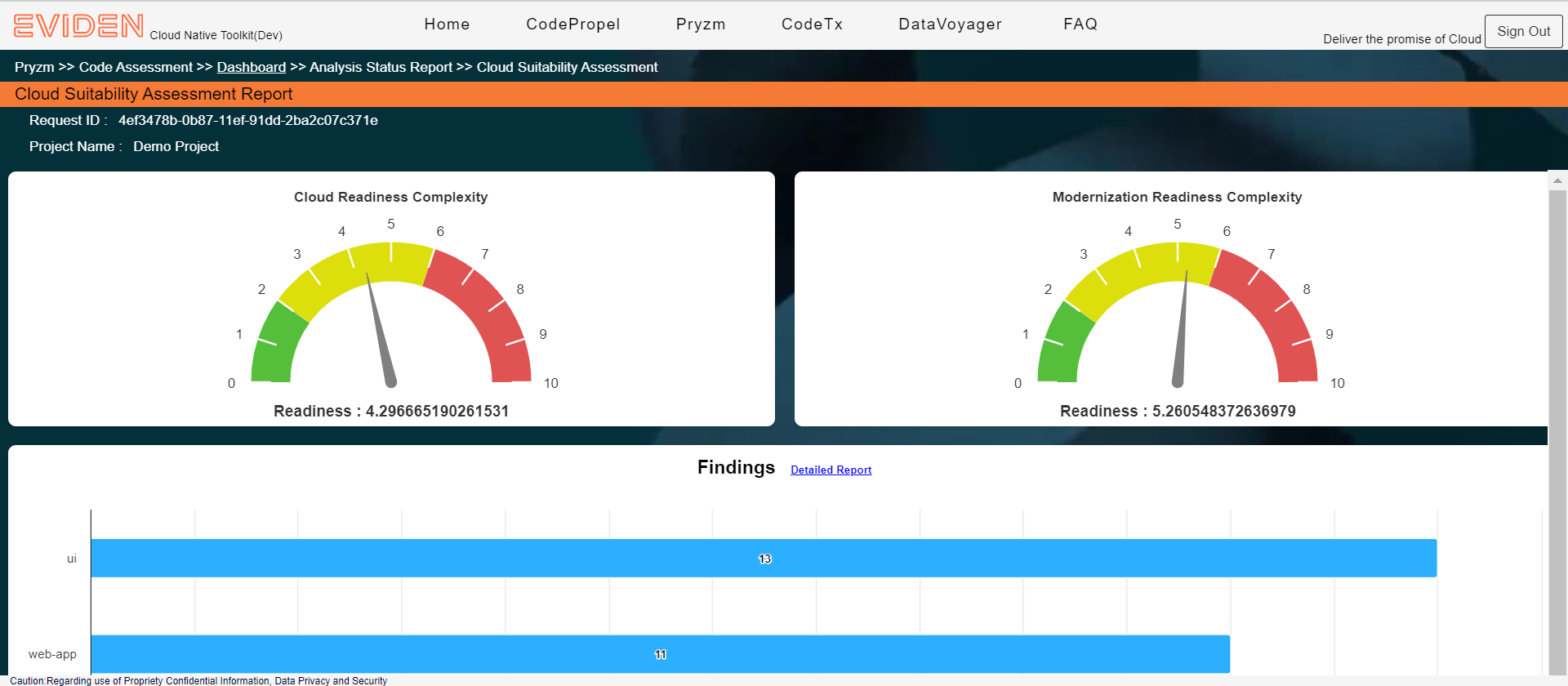Click the Request ID value 4ef3478b-0b87-11ef-91dd-2ba2c07c371e
Viewport: 1568px width, 686px height.
tap(248, 120)
